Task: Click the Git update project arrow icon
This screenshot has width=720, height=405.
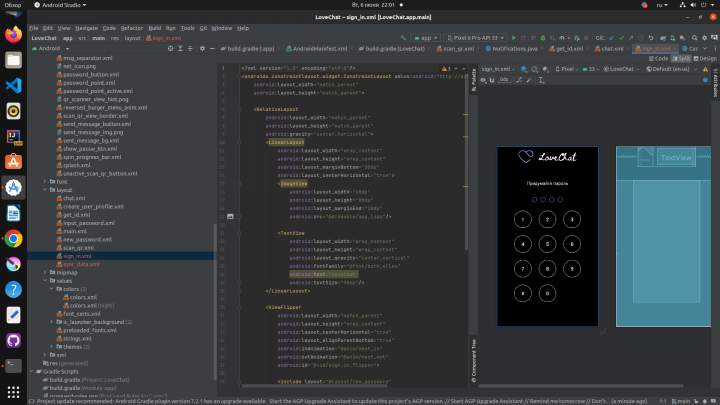Action: (x=612, y=38)
